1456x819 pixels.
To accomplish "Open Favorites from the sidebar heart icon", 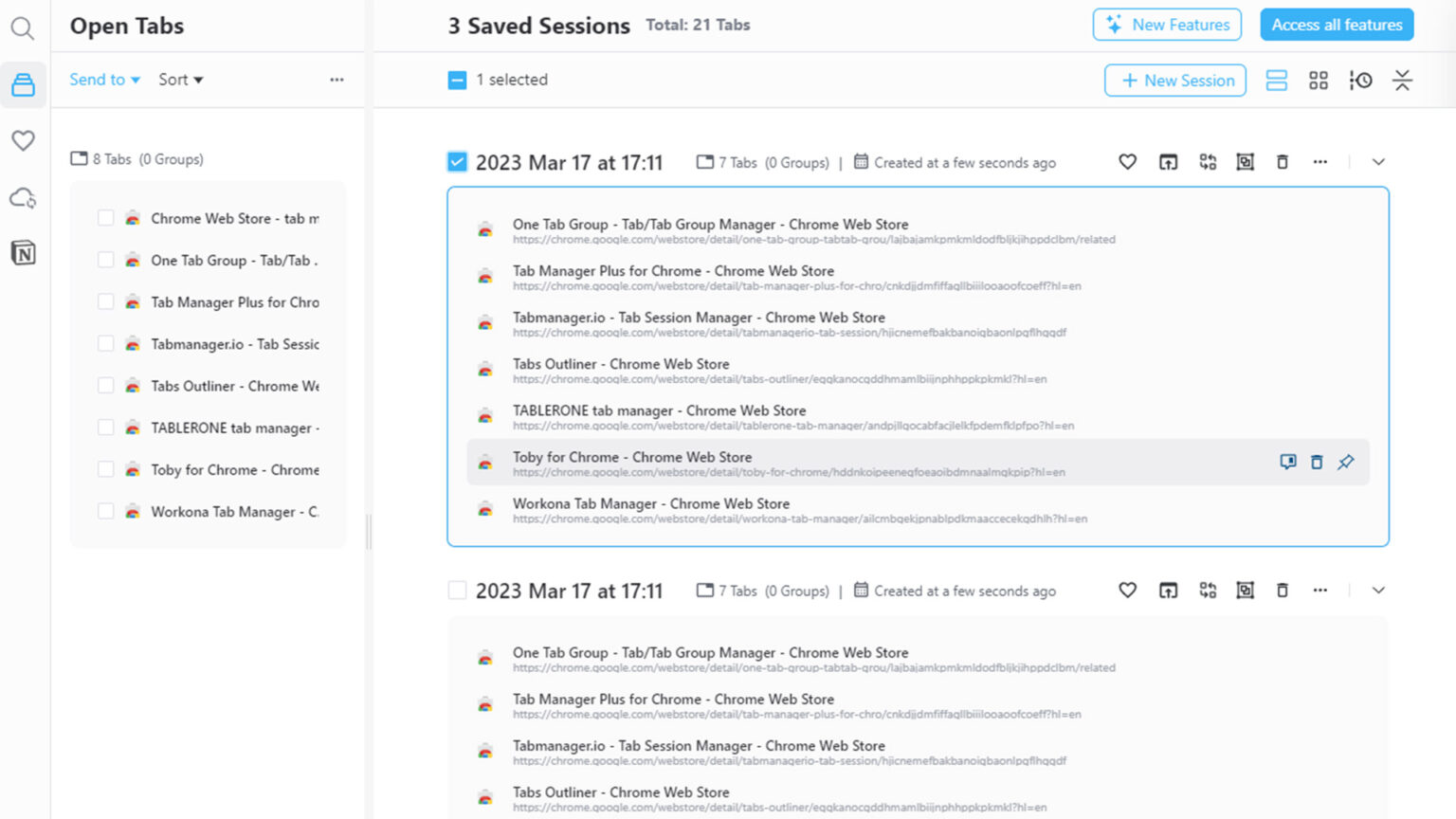I will coord(23,140).
